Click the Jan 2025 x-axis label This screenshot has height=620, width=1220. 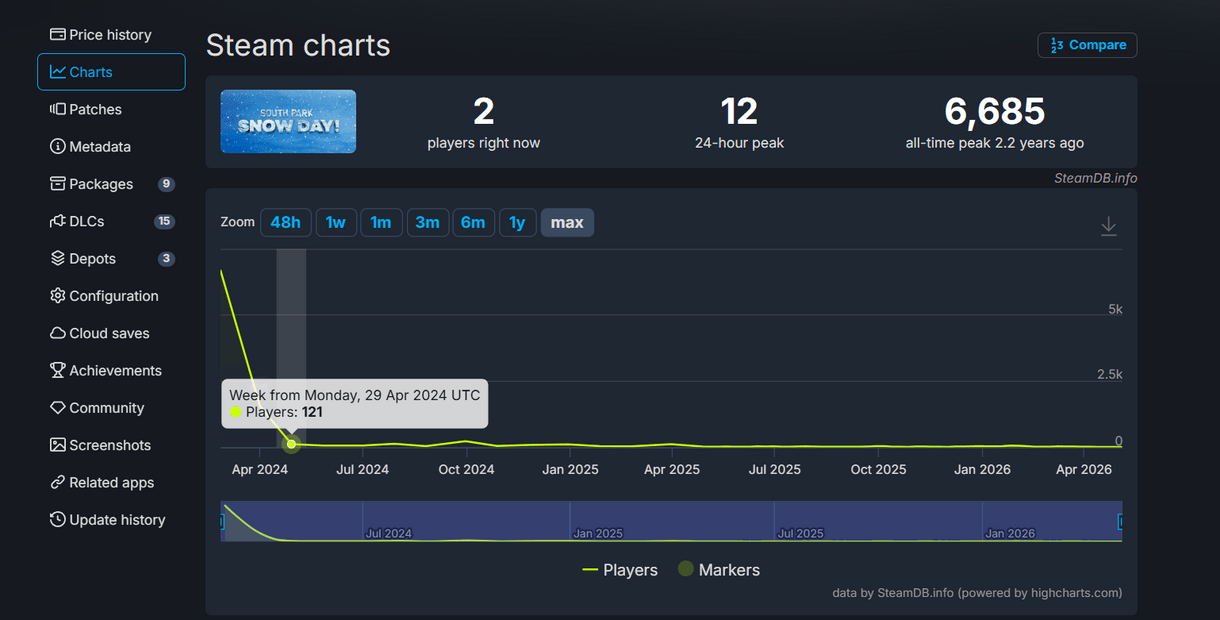pos(570,469)
